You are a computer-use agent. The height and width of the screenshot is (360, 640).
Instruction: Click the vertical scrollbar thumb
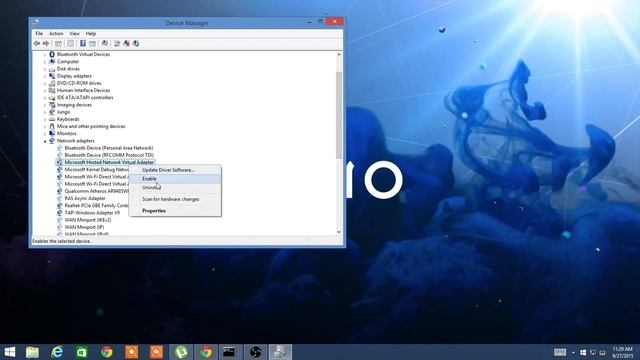click(339, 115)
